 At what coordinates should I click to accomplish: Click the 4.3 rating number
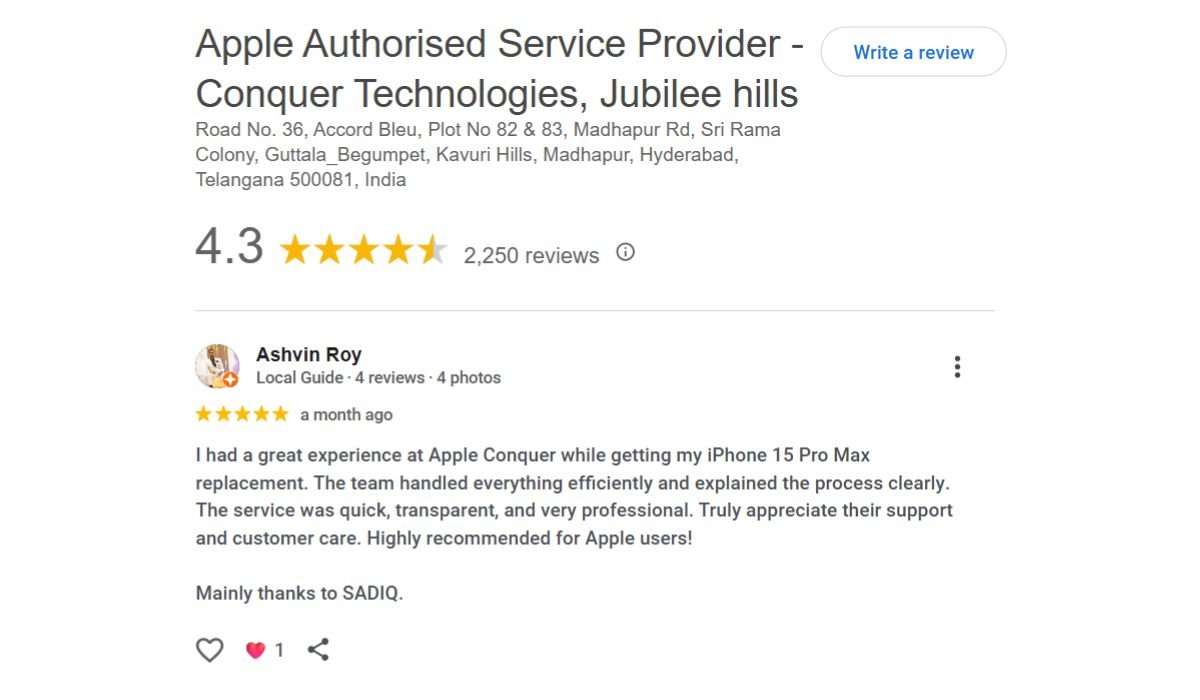229,247
